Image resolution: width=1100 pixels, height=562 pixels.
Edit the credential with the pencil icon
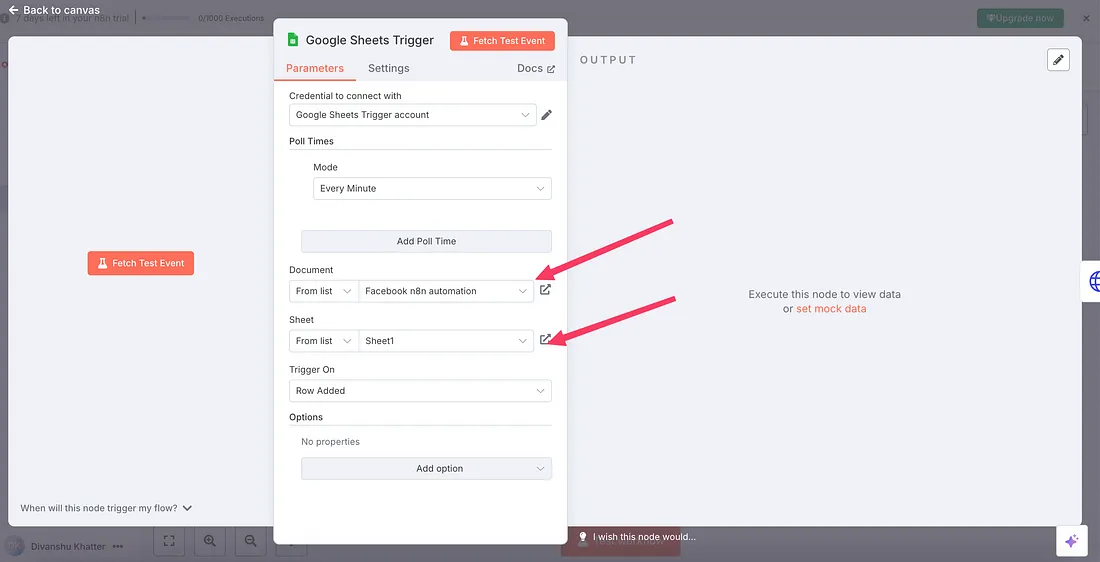click(546, 114)
